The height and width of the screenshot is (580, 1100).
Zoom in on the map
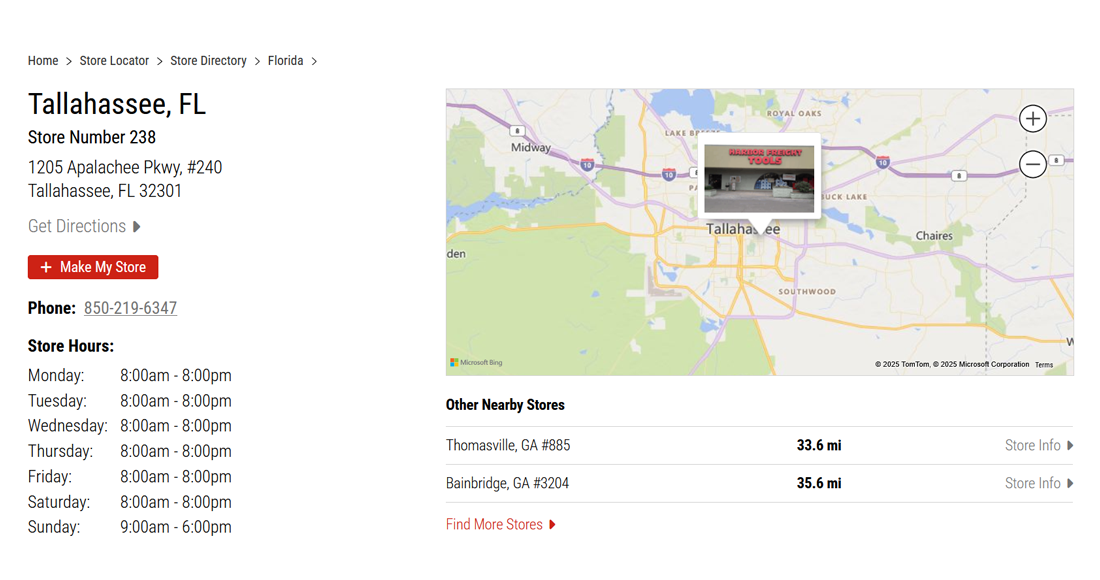tap(1033, 118)
